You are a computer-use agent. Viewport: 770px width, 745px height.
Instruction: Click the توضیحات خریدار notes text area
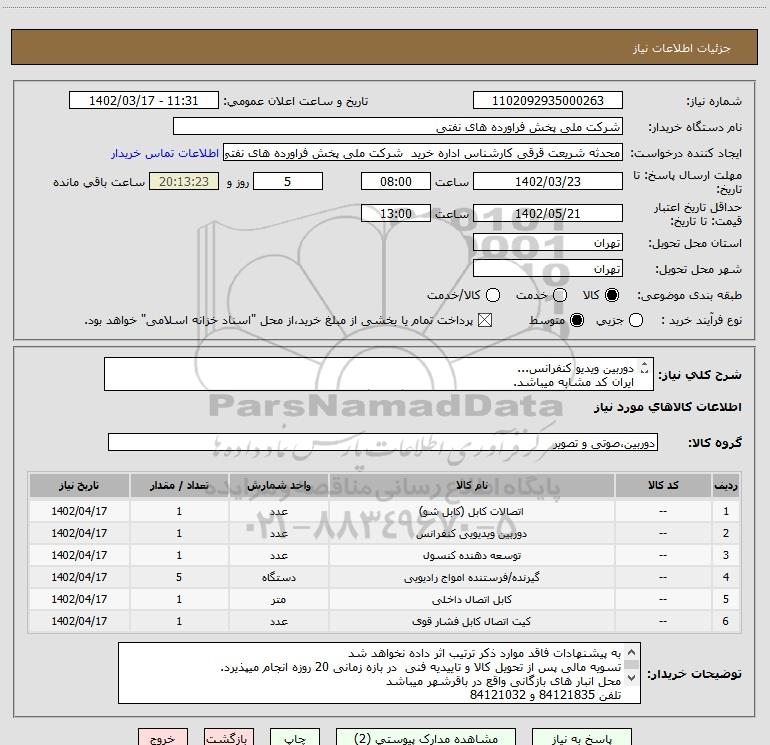tap(379, 673)
